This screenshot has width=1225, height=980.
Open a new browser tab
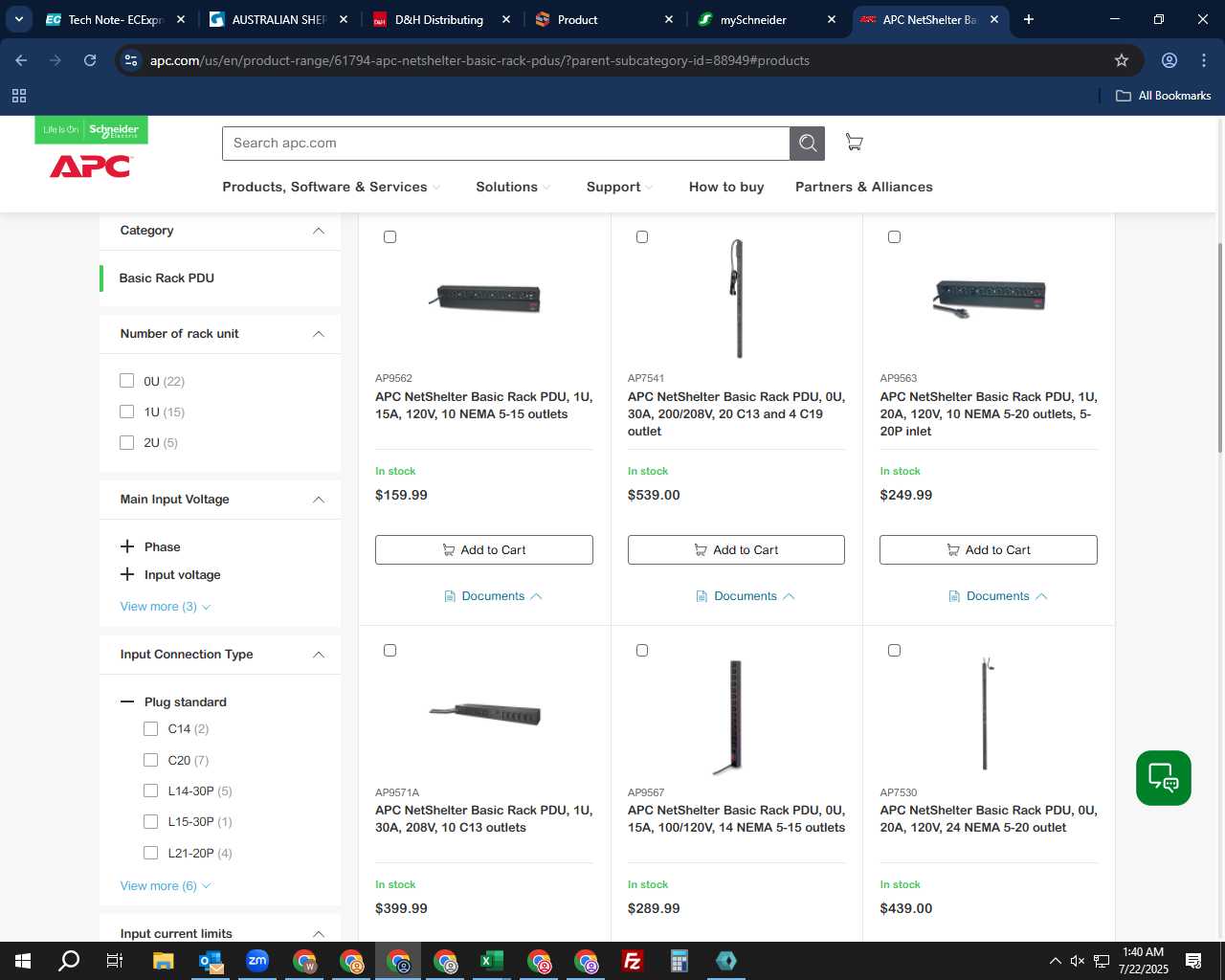coord(1029,19)
